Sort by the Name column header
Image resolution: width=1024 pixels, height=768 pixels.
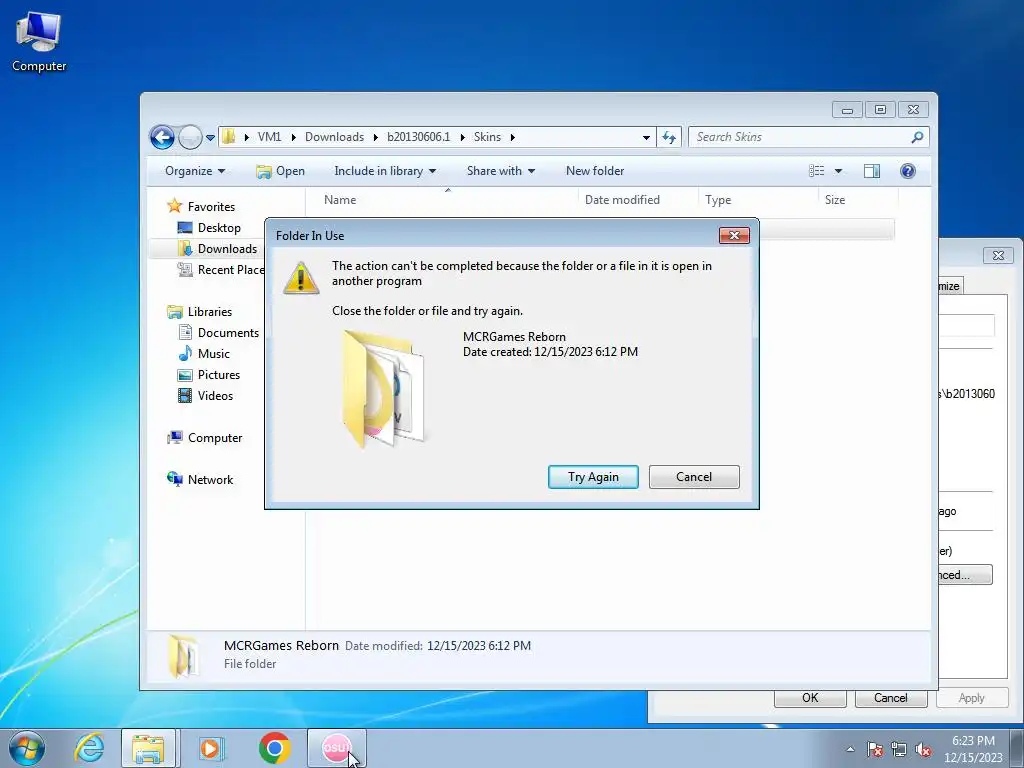tap(448, 200)
